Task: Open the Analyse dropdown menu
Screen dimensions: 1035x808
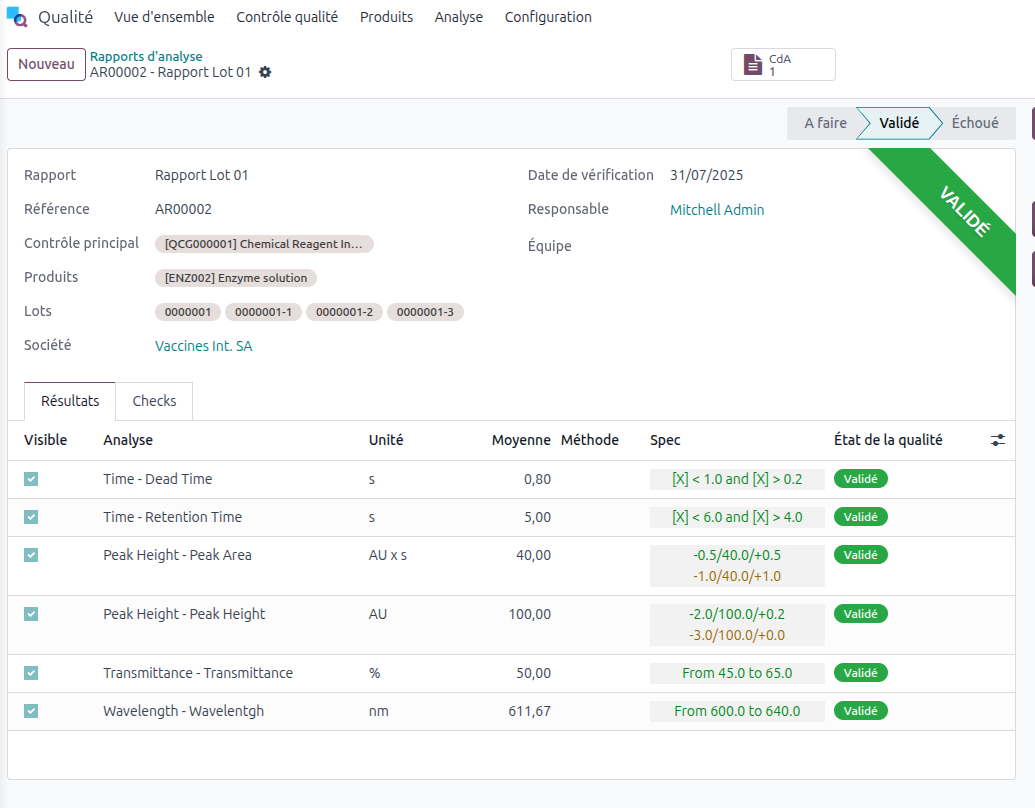Action: [458, 17]
